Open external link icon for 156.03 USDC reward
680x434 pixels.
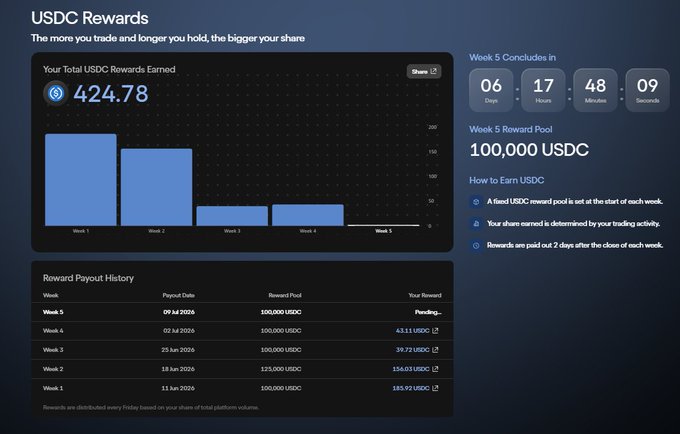(x=435, y=369)
